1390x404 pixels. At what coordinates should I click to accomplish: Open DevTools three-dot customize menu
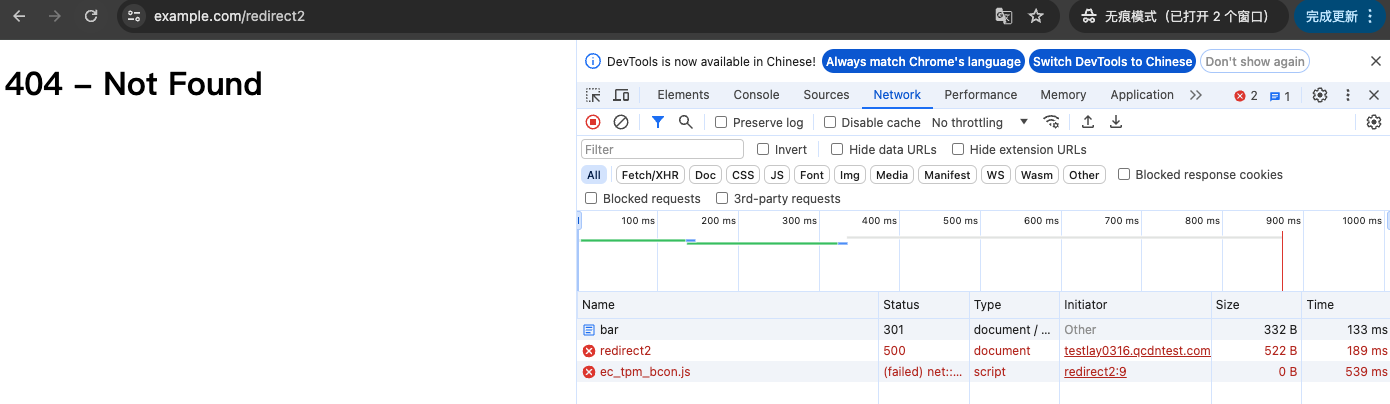pyautogui.click(x=1348, y=95)
